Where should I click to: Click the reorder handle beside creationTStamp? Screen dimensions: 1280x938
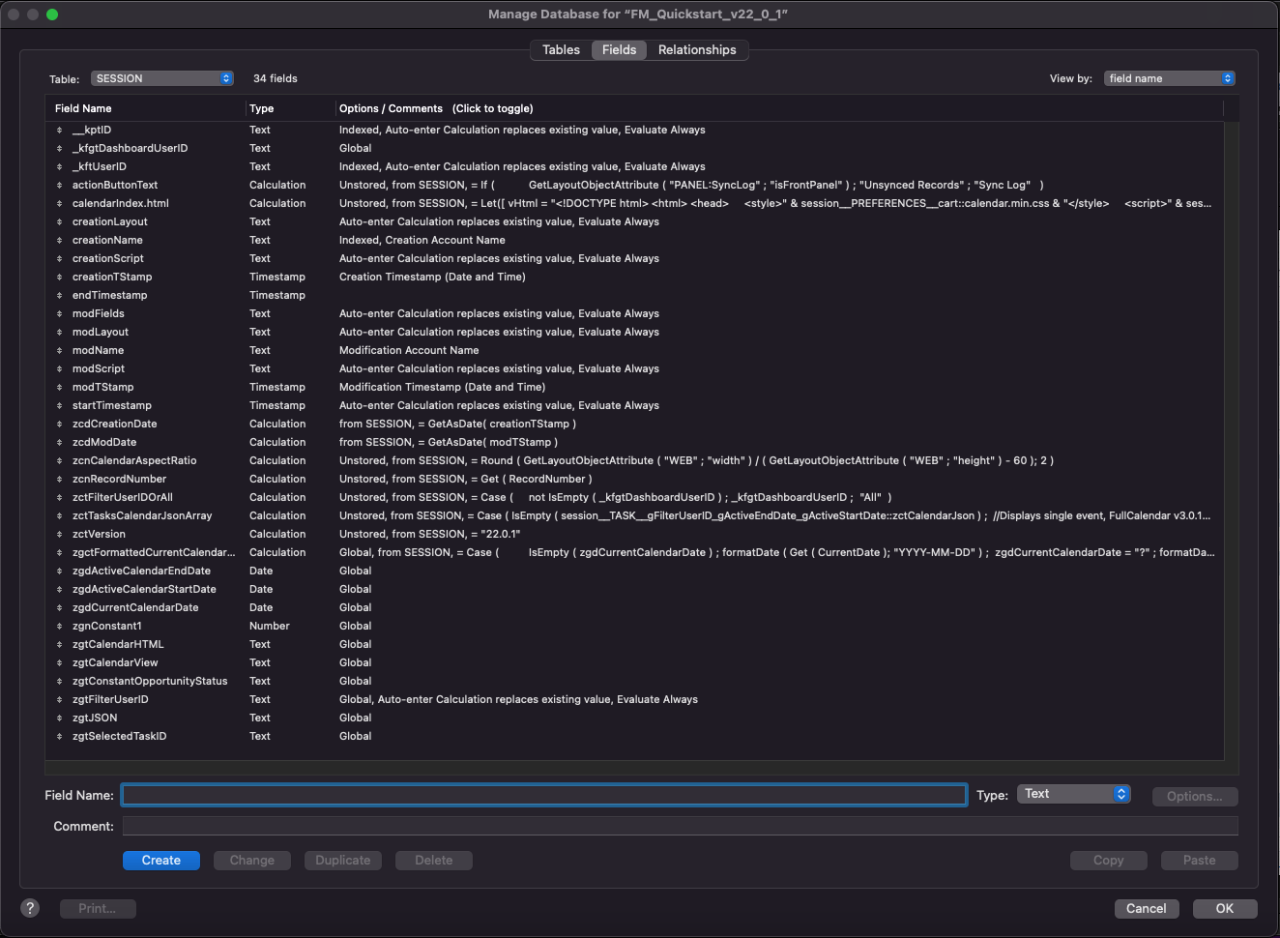[x=60, y=277]
